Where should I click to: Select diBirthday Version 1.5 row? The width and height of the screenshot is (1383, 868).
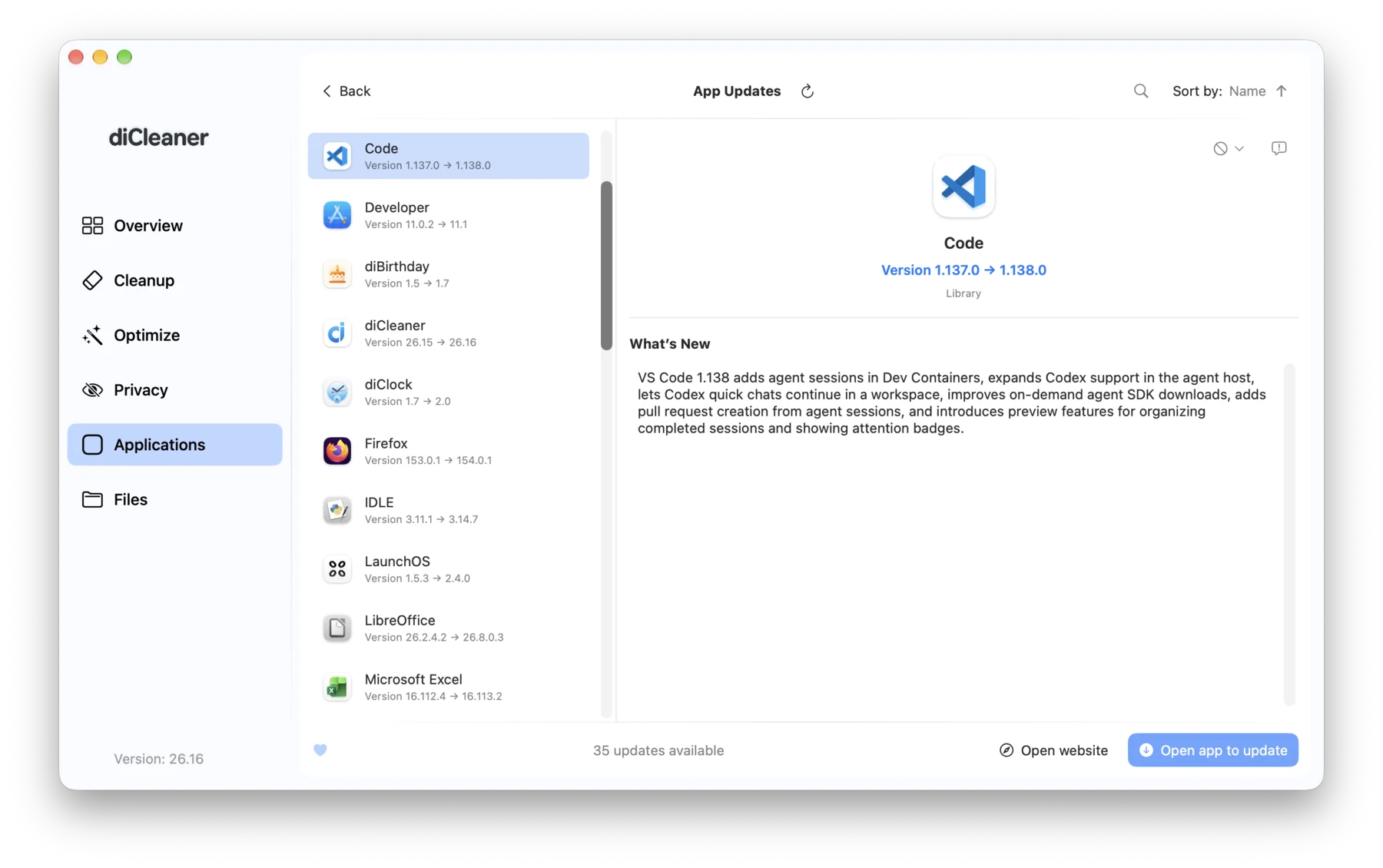point(449,274)
